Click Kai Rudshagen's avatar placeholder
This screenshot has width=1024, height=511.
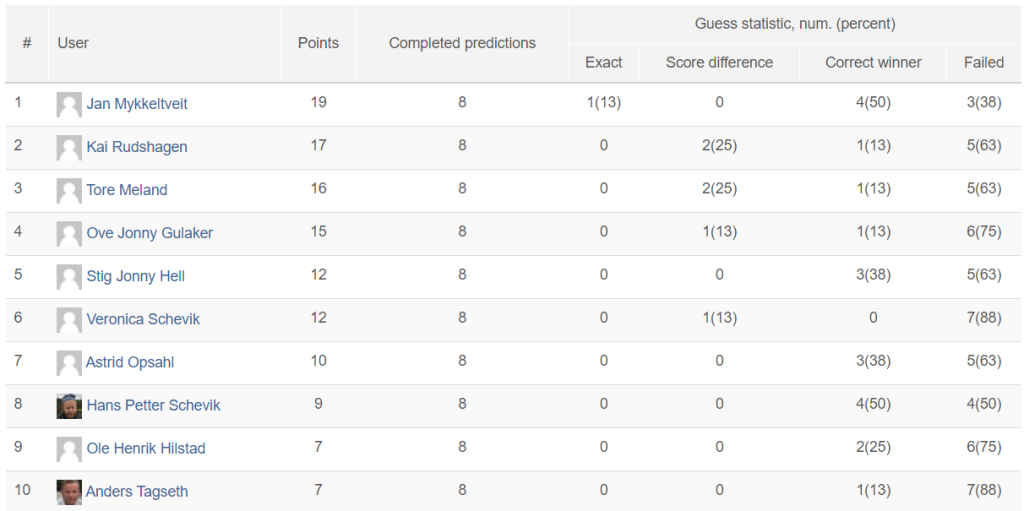pyautogui.click(x=69, y=148)
